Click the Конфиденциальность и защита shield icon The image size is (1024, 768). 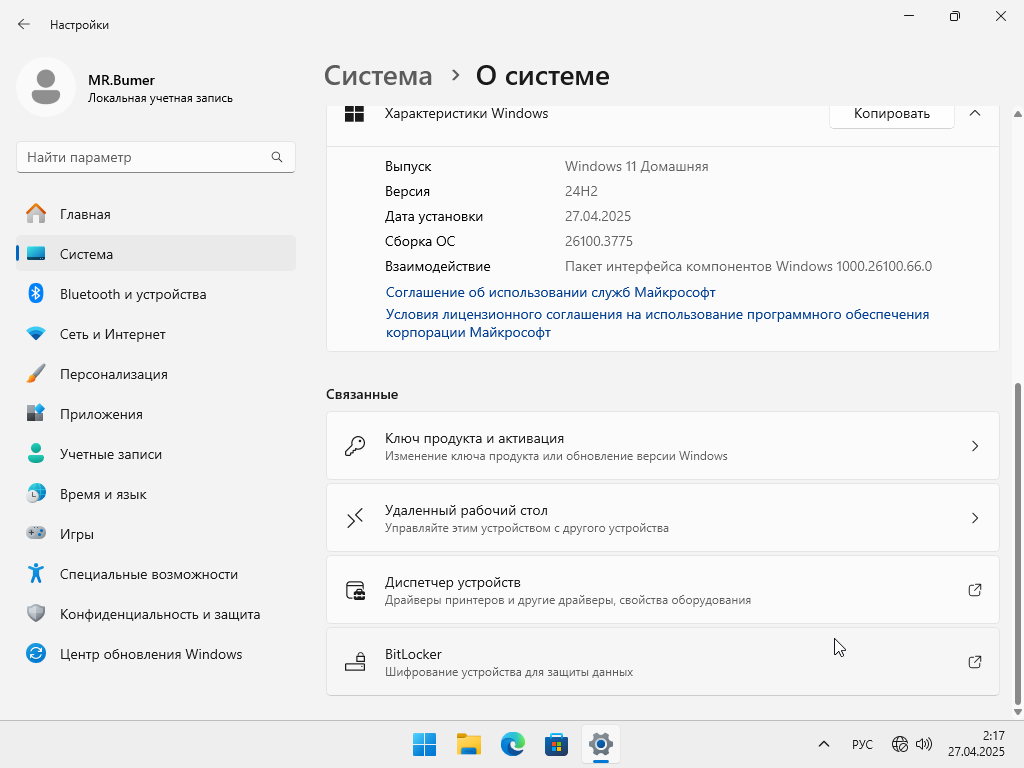[36, 614]
